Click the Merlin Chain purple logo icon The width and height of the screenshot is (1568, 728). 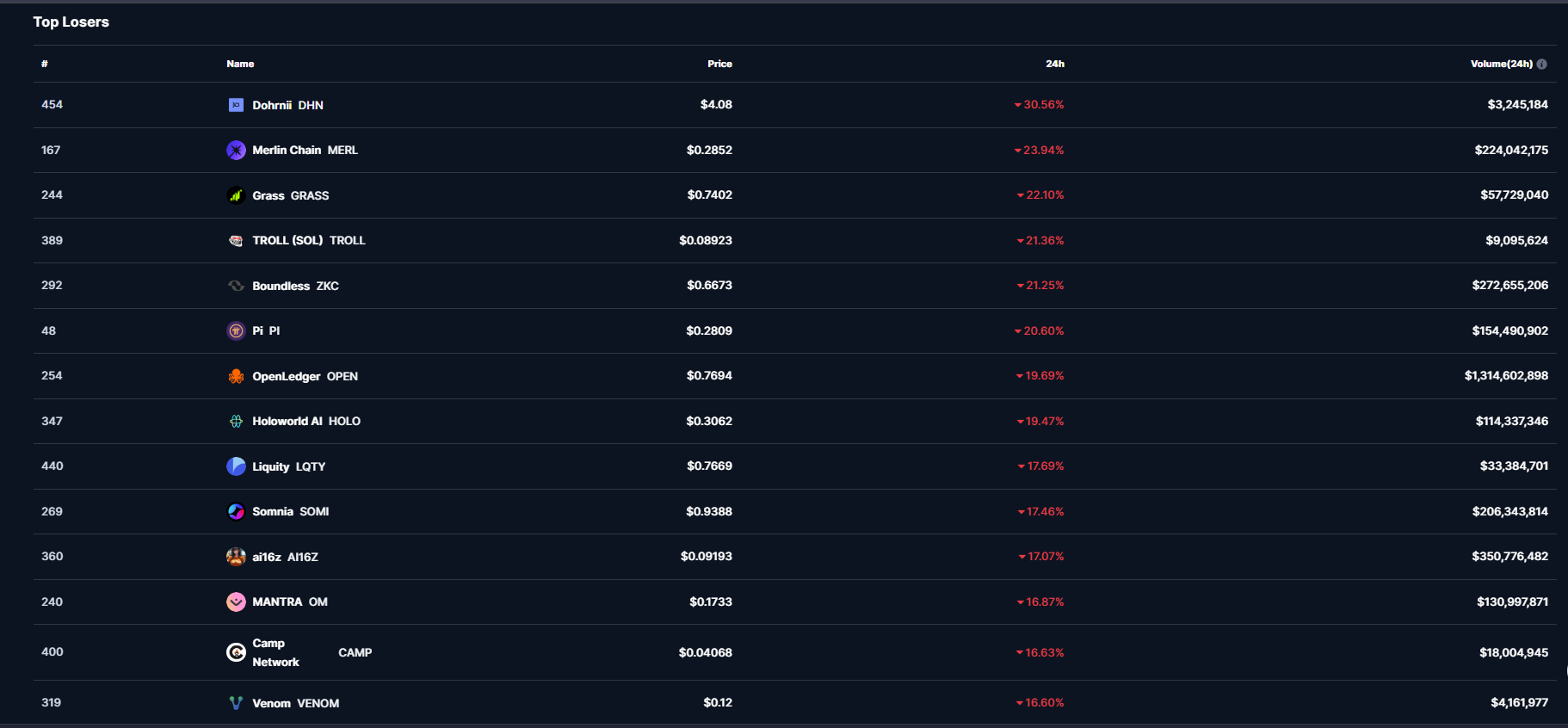pyautogui.click(x=236, y=151)
